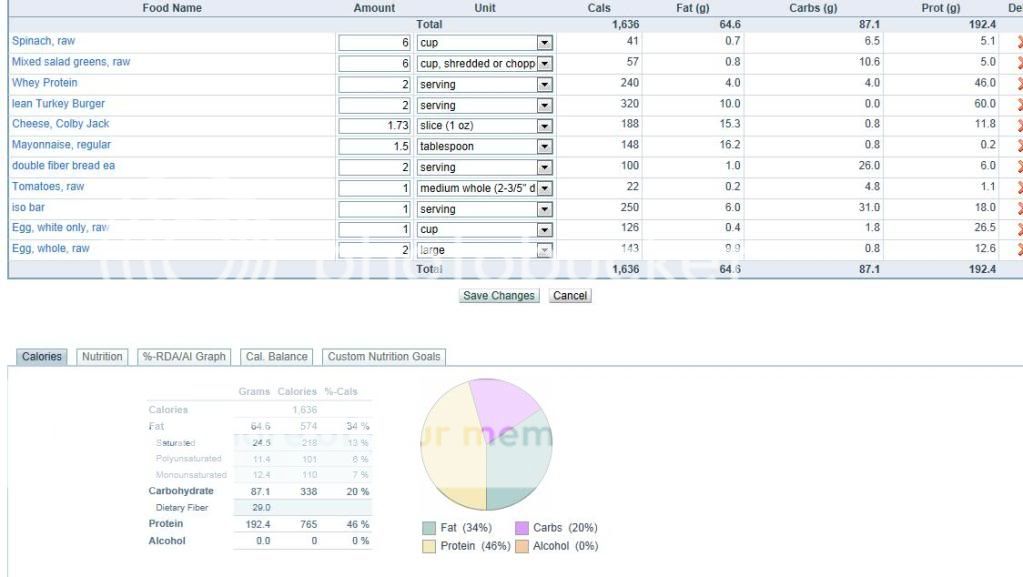Open the %-RDA/AI Graph tab

point(184,357)
